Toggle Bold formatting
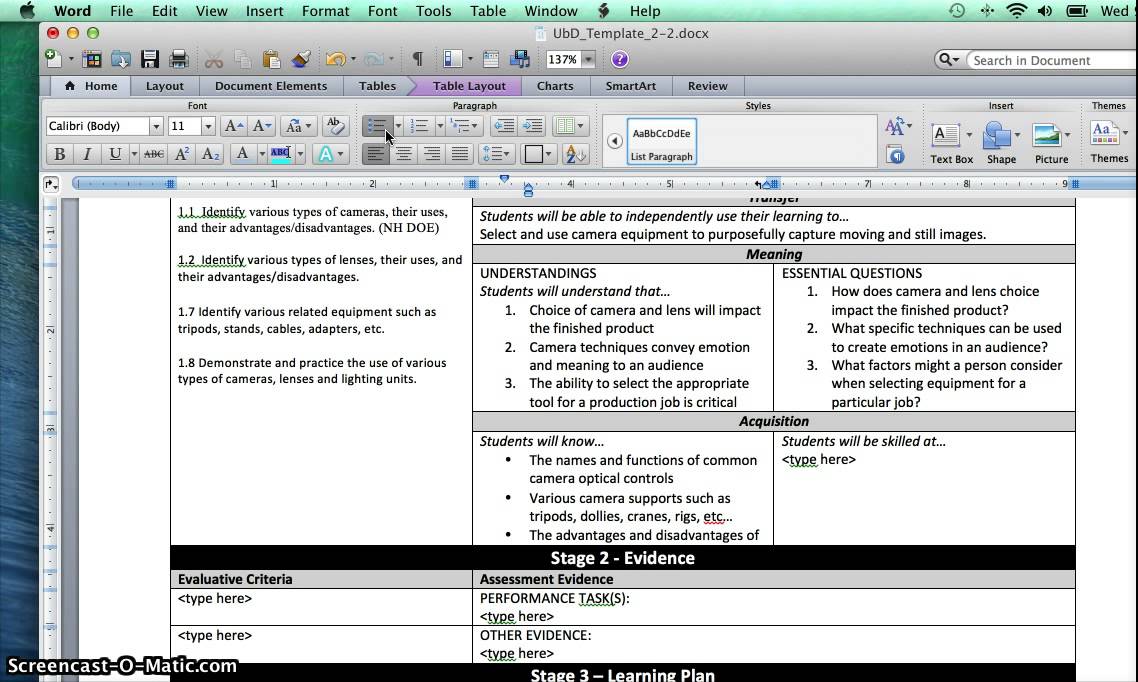Image resolution: width=1138 pixels, height=682 pixels. [60, 154]
